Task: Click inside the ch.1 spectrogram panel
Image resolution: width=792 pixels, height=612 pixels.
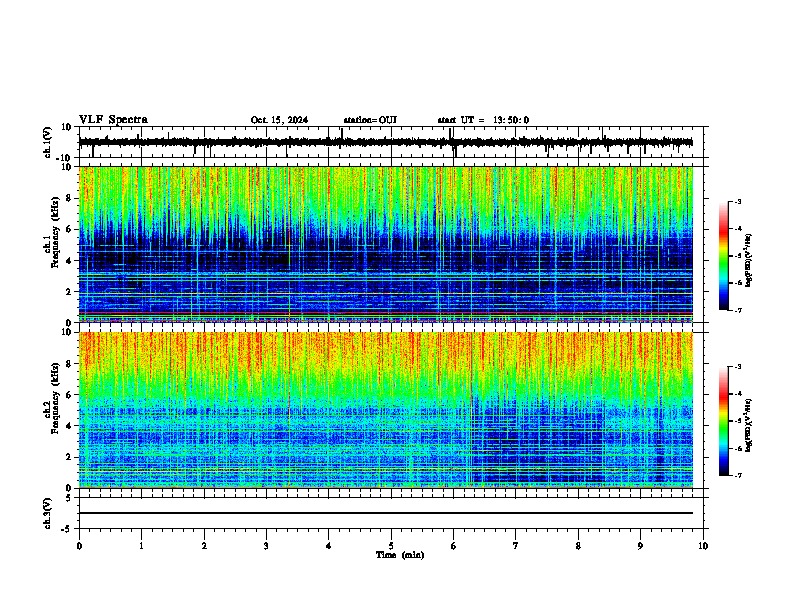Action: tap(386, 244)
